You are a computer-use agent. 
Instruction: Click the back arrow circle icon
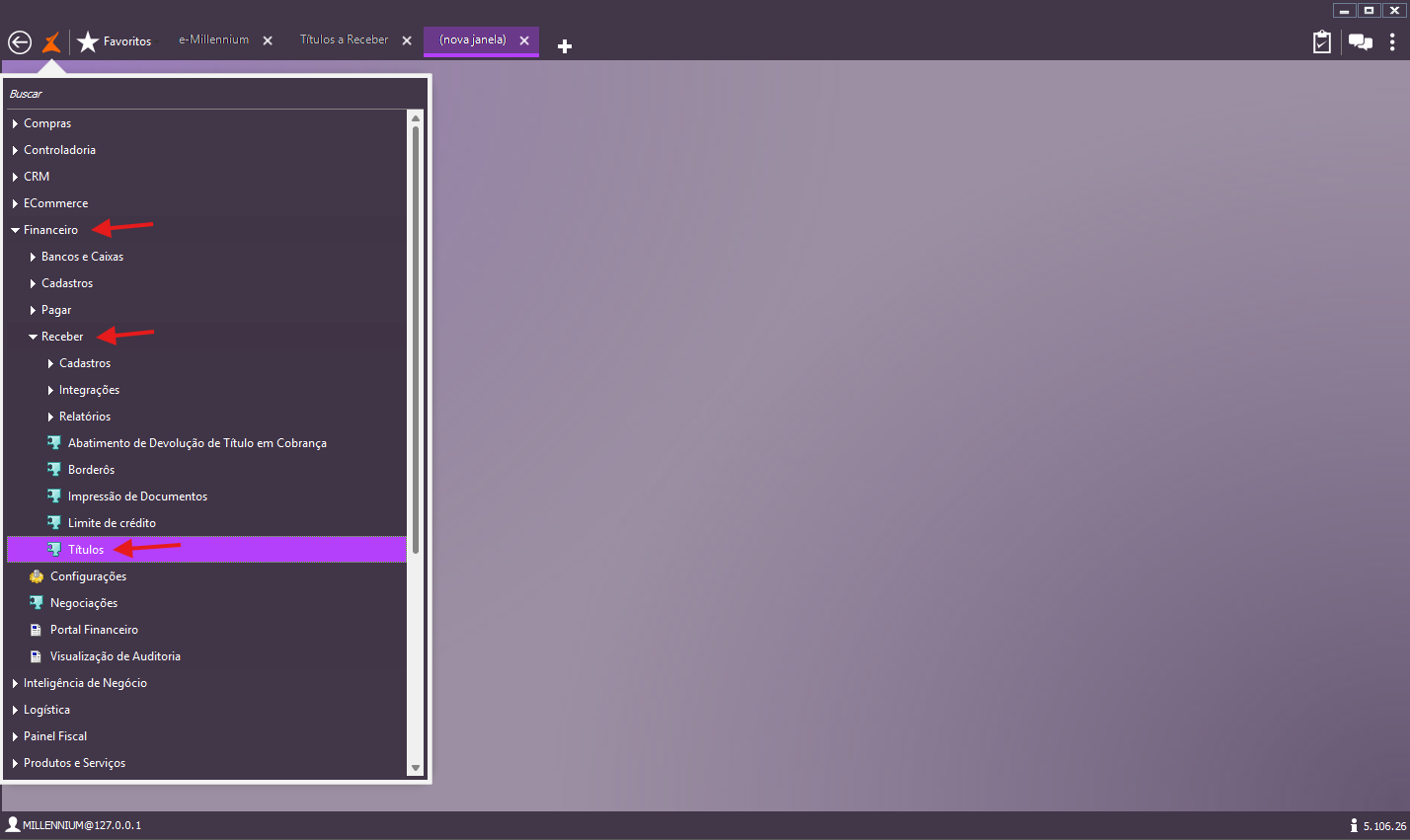click(x=20, y=42)
